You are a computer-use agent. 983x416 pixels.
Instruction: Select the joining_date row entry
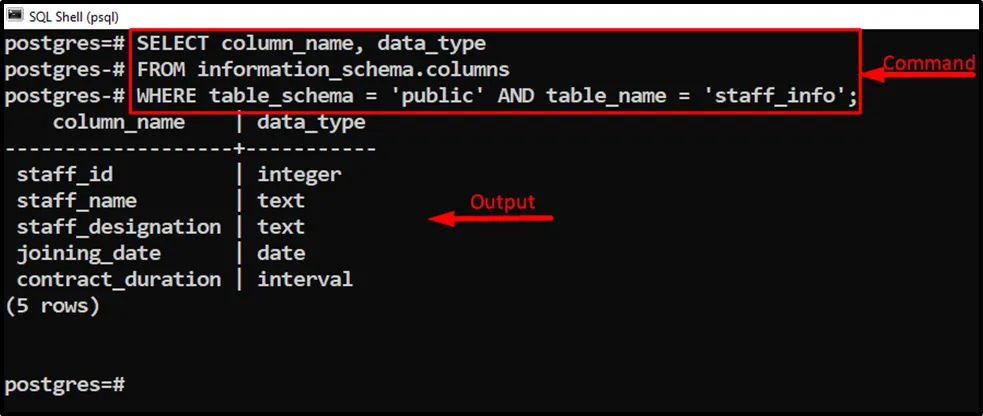coord(89,253)
